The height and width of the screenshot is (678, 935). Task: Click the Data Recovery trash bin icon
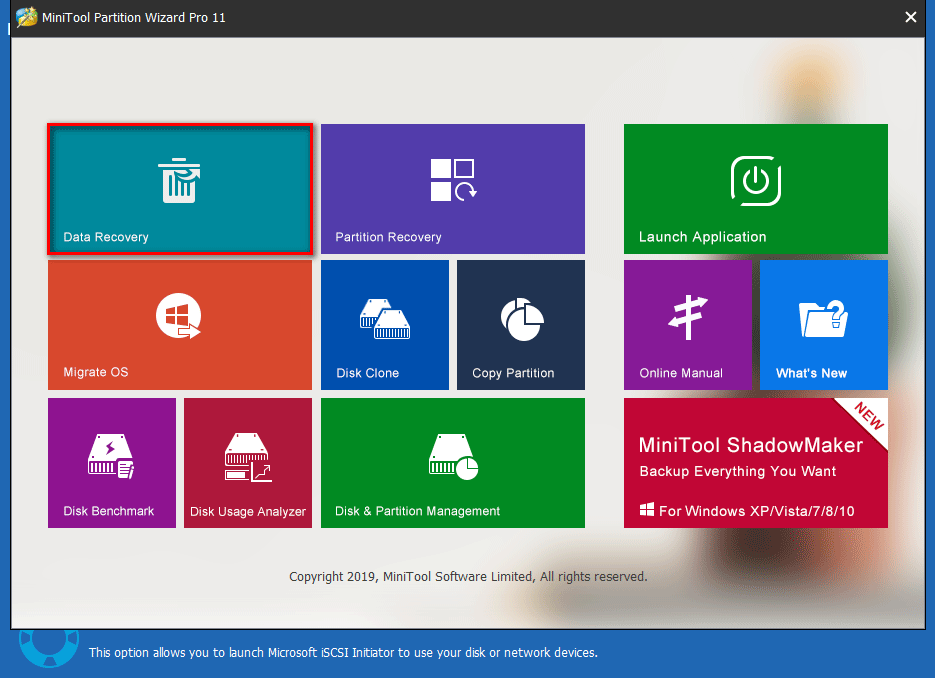[180, 180]
